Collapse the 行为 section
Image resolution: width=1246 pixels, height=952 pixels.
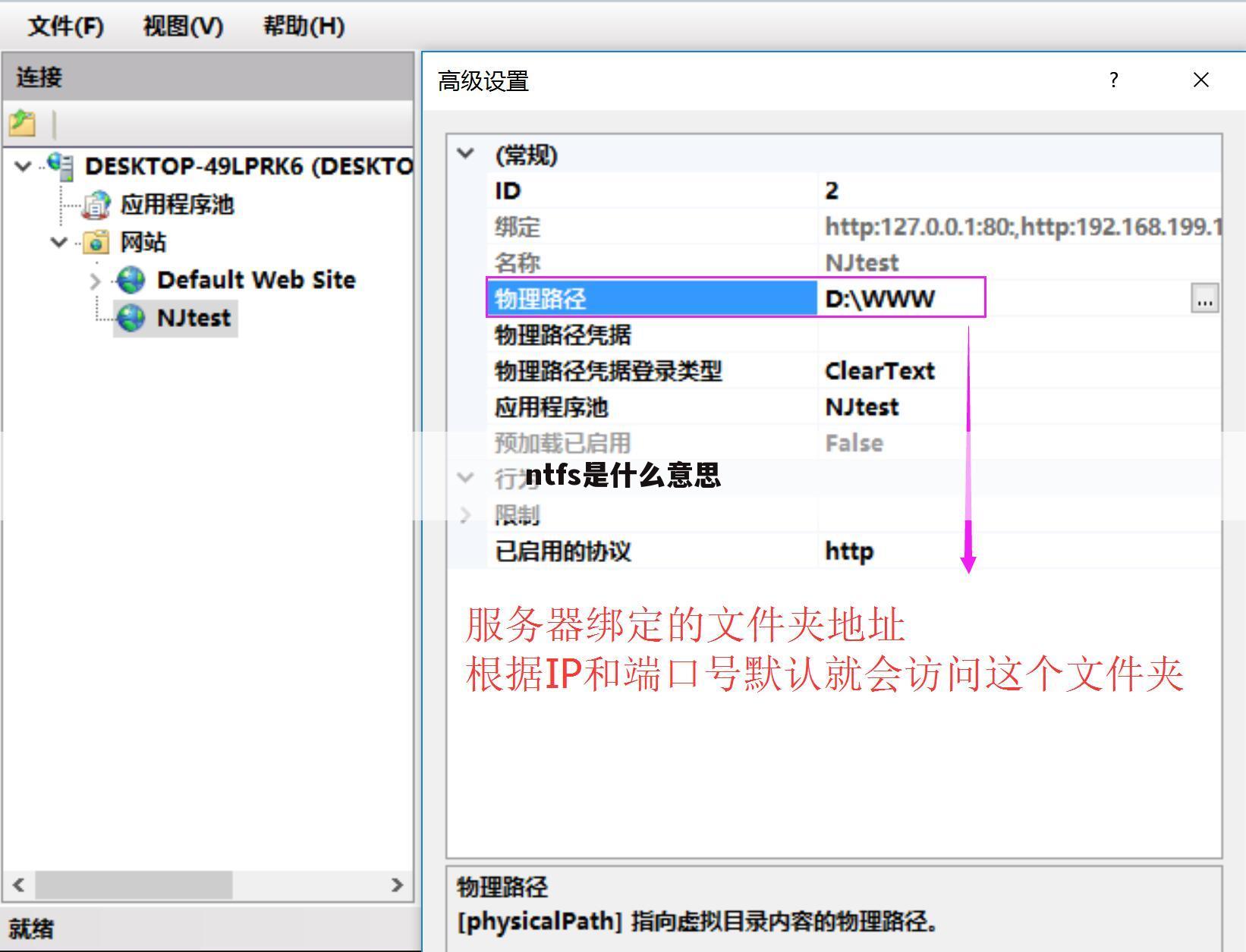click(x=464, y=477)
